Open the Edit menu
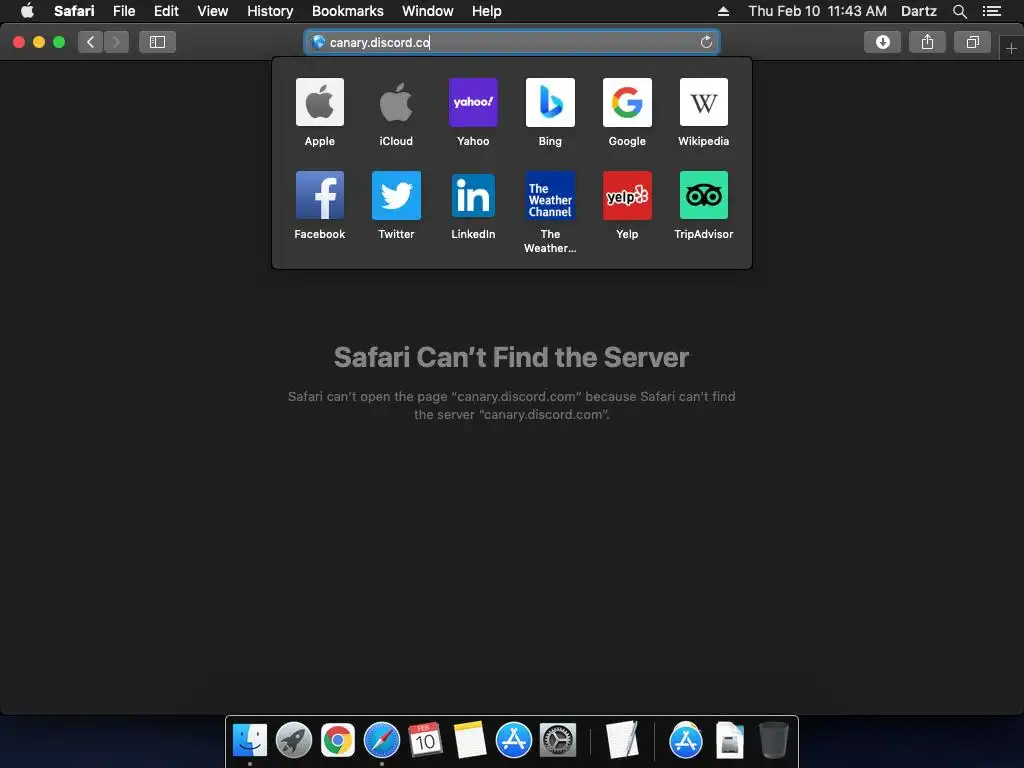1024x768 pixels. pyautogui.click(x=166, y=11)
